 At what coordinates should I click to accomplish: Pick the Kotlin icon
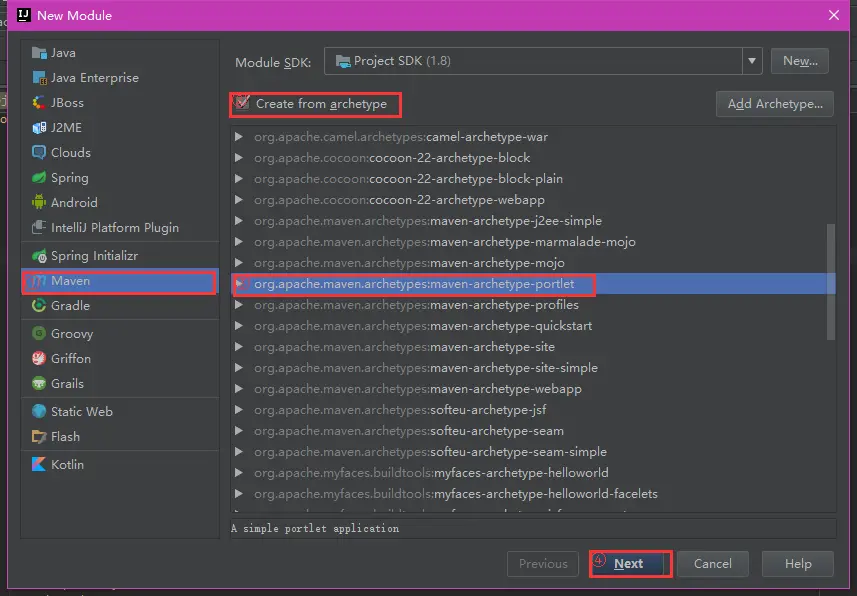[x=39, y=464]
